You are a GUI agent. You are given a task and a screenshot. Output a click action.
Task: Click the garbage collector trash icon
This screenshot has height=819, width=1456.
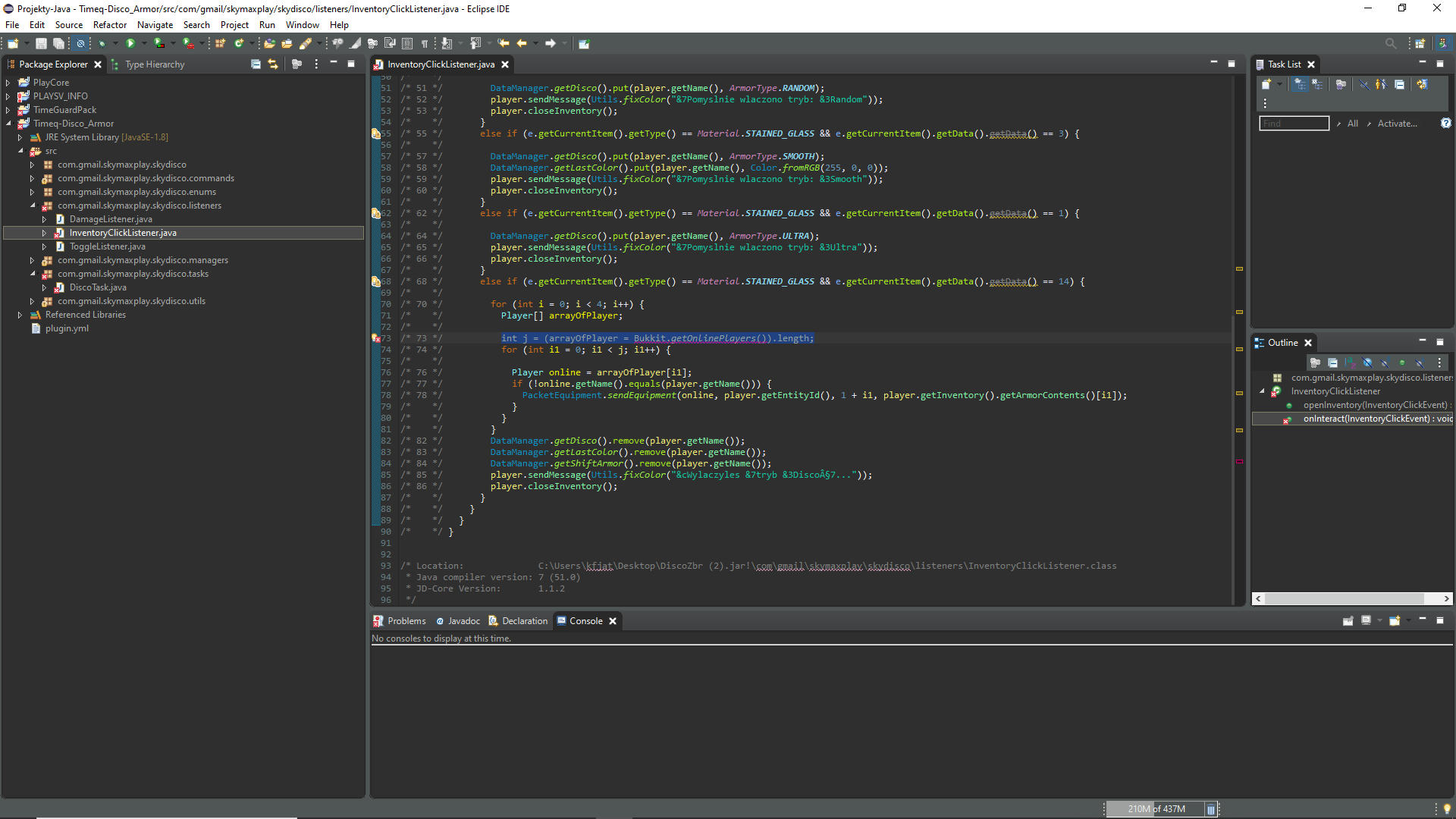1210,809
